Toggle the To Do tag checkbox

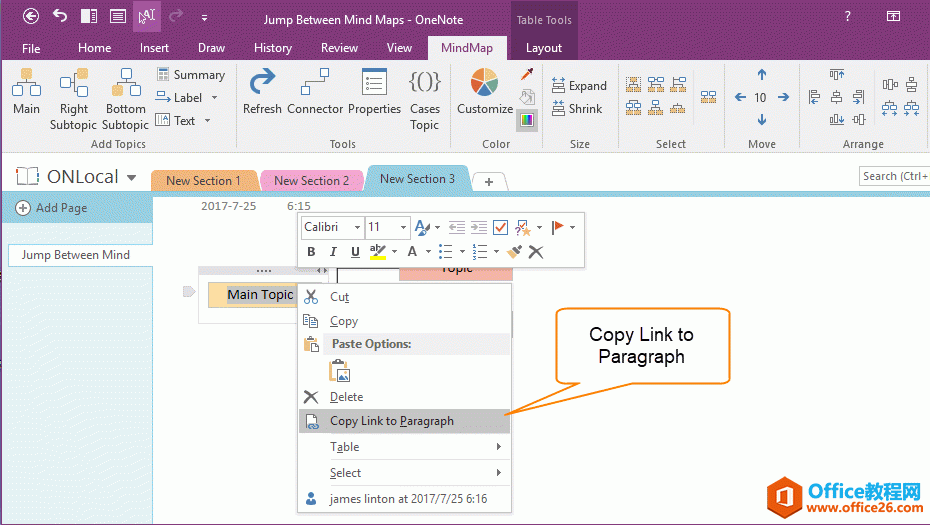[x=500, y=228]
